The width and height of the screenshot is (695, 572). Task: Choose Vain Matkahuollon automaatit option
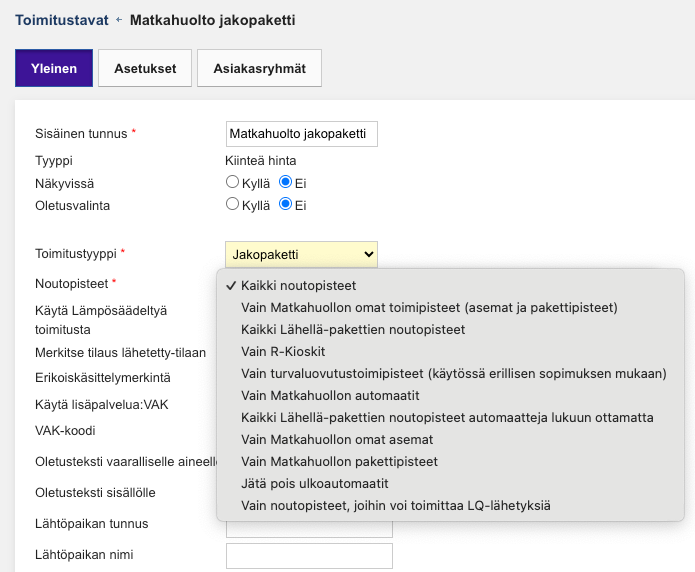[x=450, y=396]
